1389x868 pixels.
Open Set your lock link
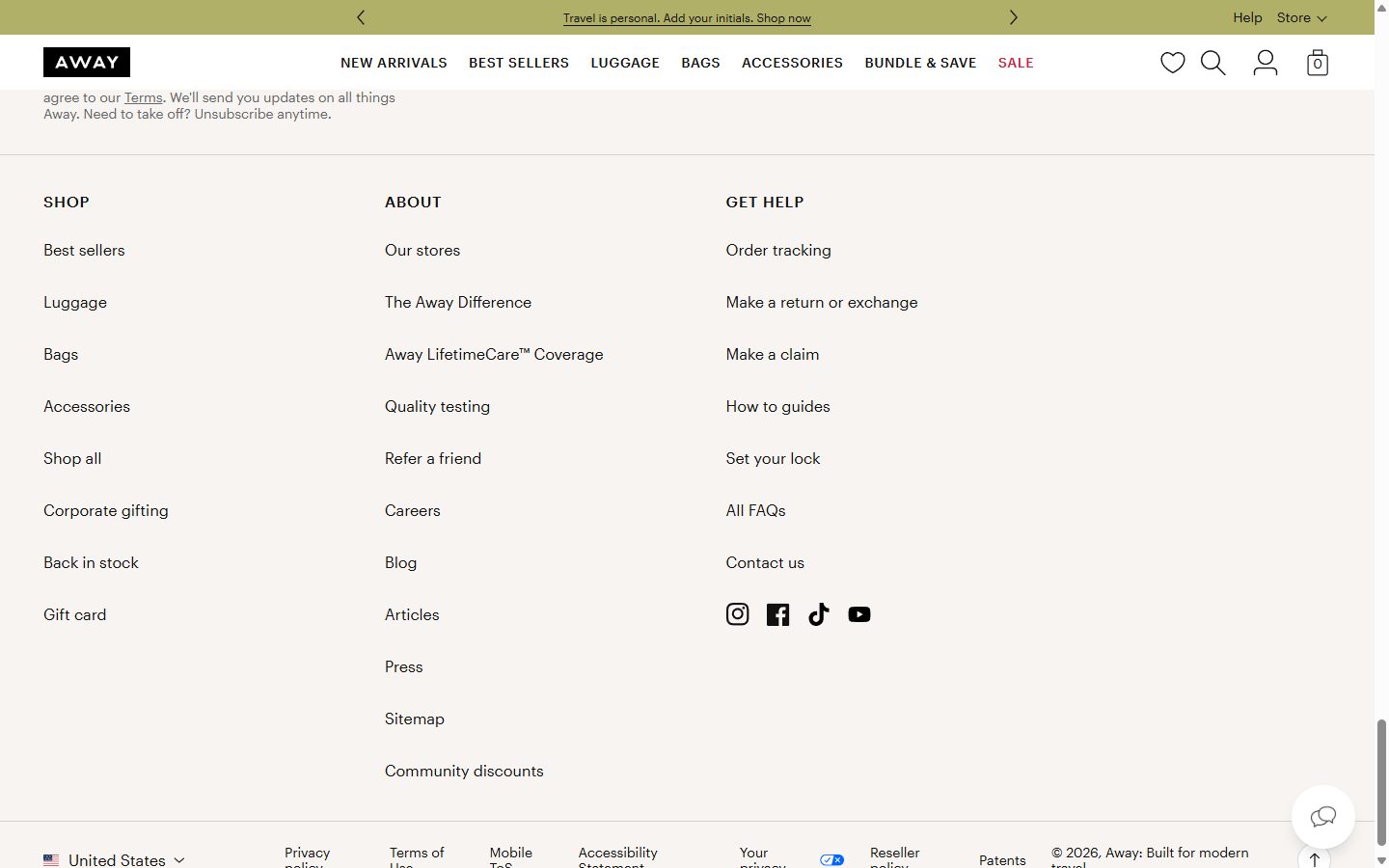773,458
